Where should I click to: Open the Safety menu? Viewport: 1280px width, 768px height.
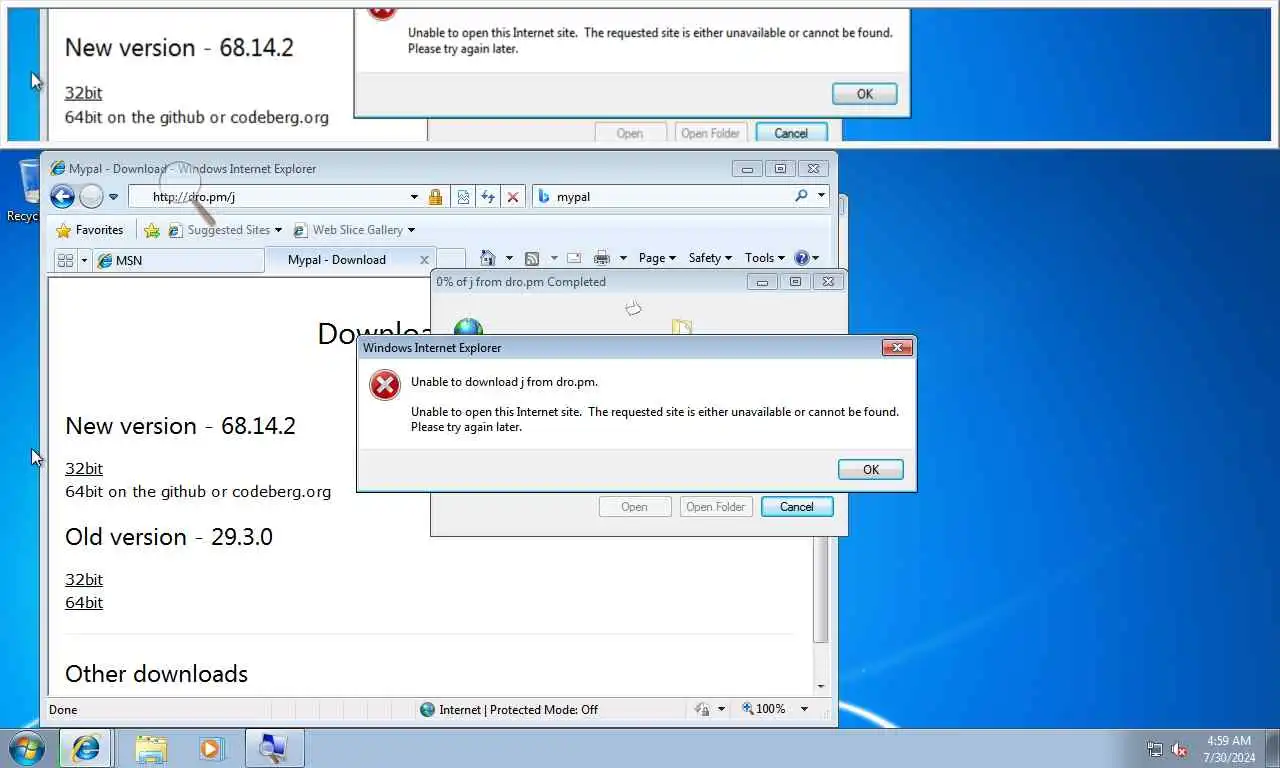[710, 258]
